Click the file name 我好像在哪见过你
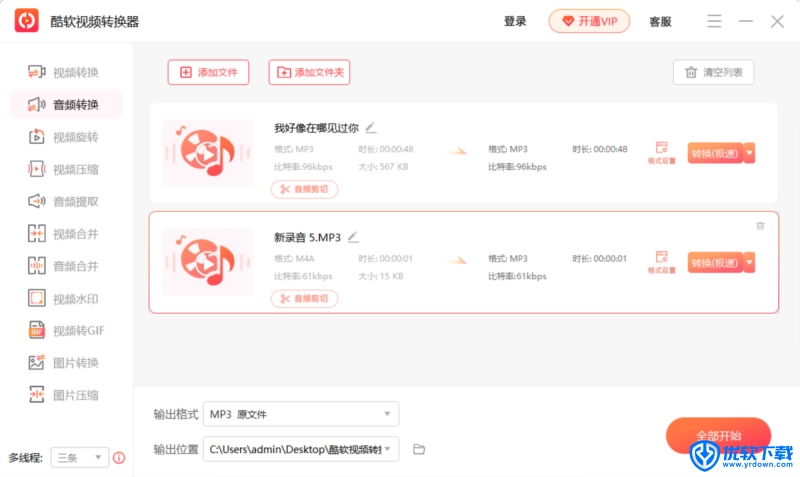 (316, 128)
